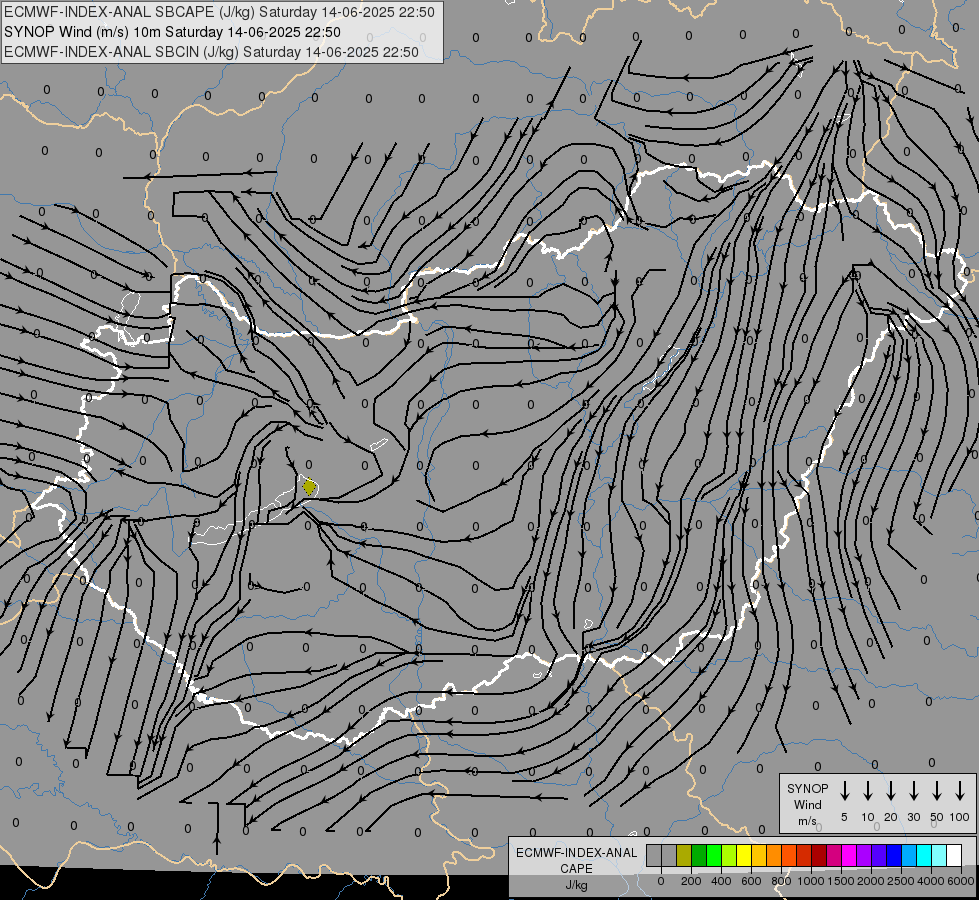Click the 'J/kg' unit label in legend
Screen dimensions: 979x900
[x=576, y=885]
